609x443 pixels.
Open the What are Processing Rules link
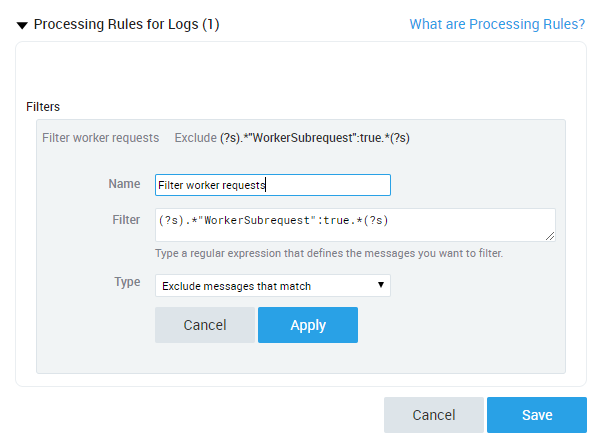tap(497, 24)
